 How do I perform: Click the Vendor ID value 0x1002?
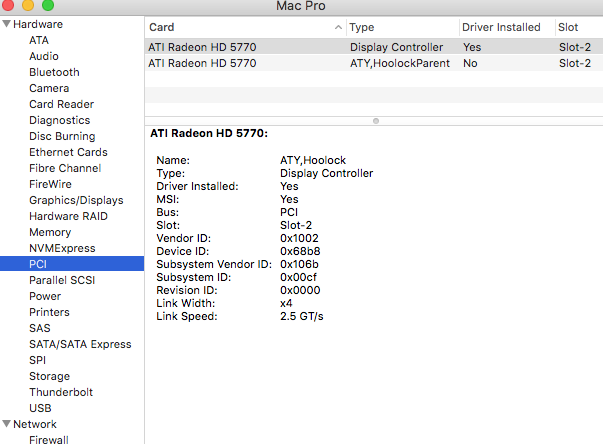pyautogui.click(x=299, y=238)
